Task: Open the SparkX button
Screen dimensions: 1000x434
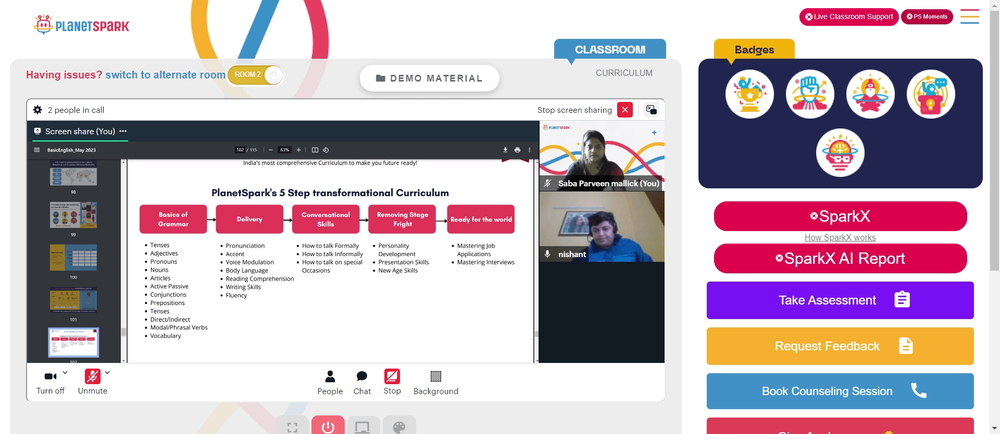Action: pyautogui.click(x=840, y=216)
